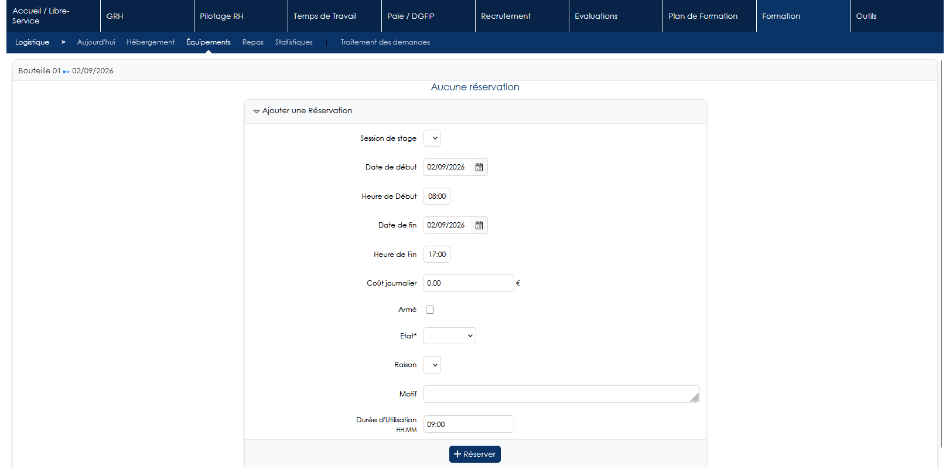Open calendar picker for Date de début
946x468 pixels.
pyautogui.click(x=479, y=167)
